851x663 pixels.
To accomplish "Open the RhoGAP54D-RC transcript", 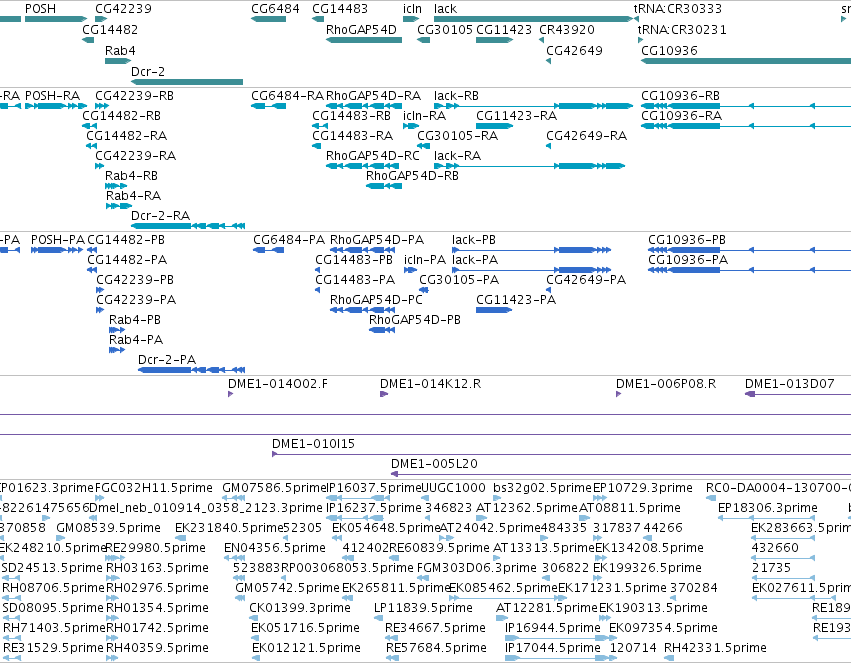I will click(364, 166).
